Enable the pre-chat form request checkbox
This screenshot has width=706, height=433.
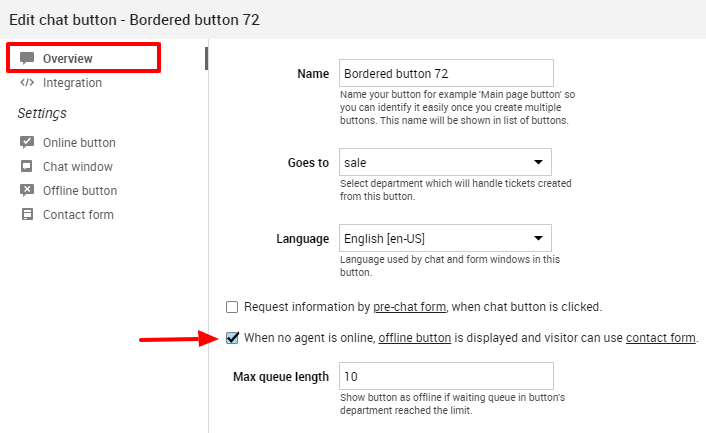coord(232,307)
